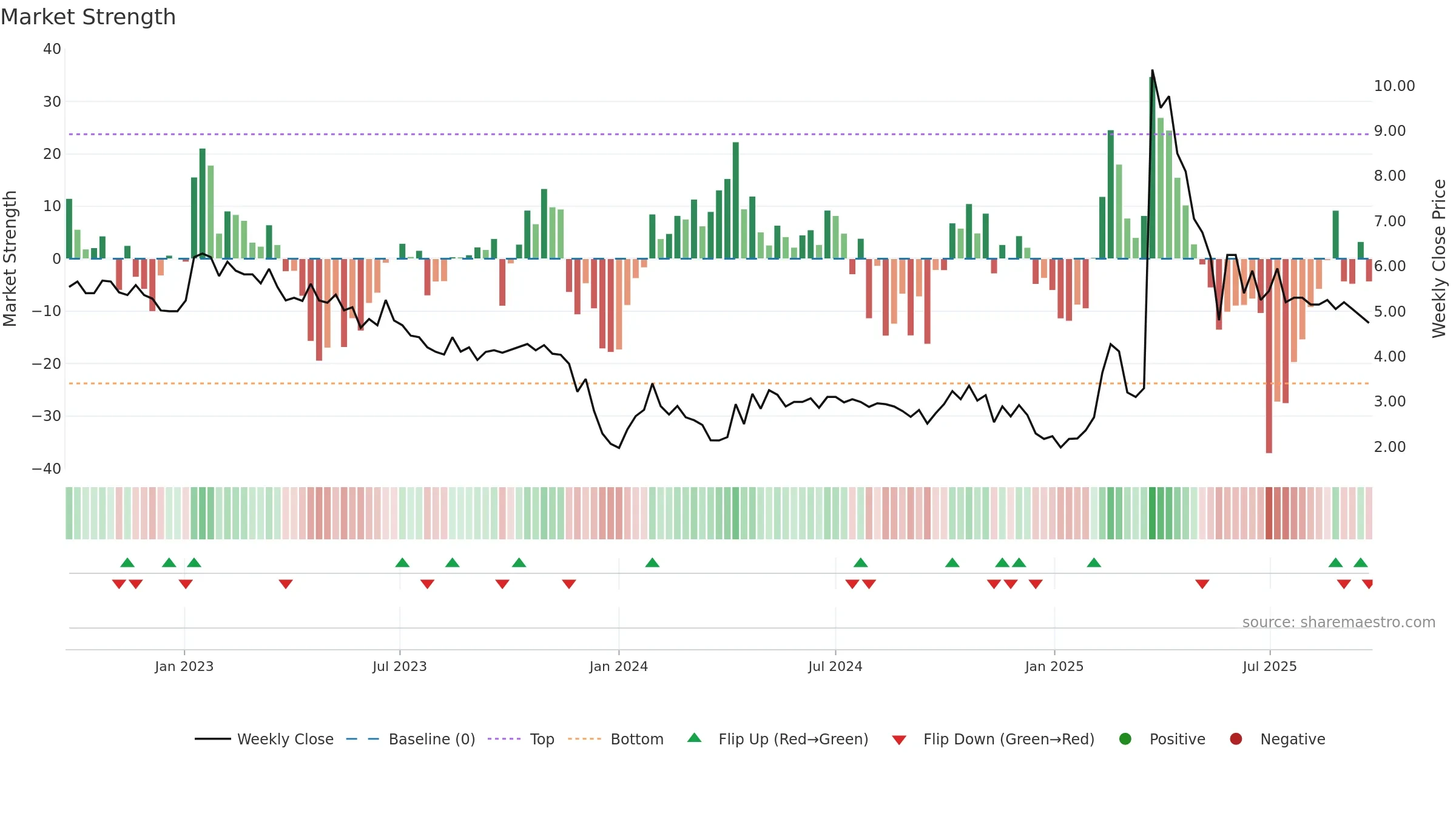1456x819 pixels.
Task: Click the flip-up marker nearest Jan 2024
Action: (652, 562)
